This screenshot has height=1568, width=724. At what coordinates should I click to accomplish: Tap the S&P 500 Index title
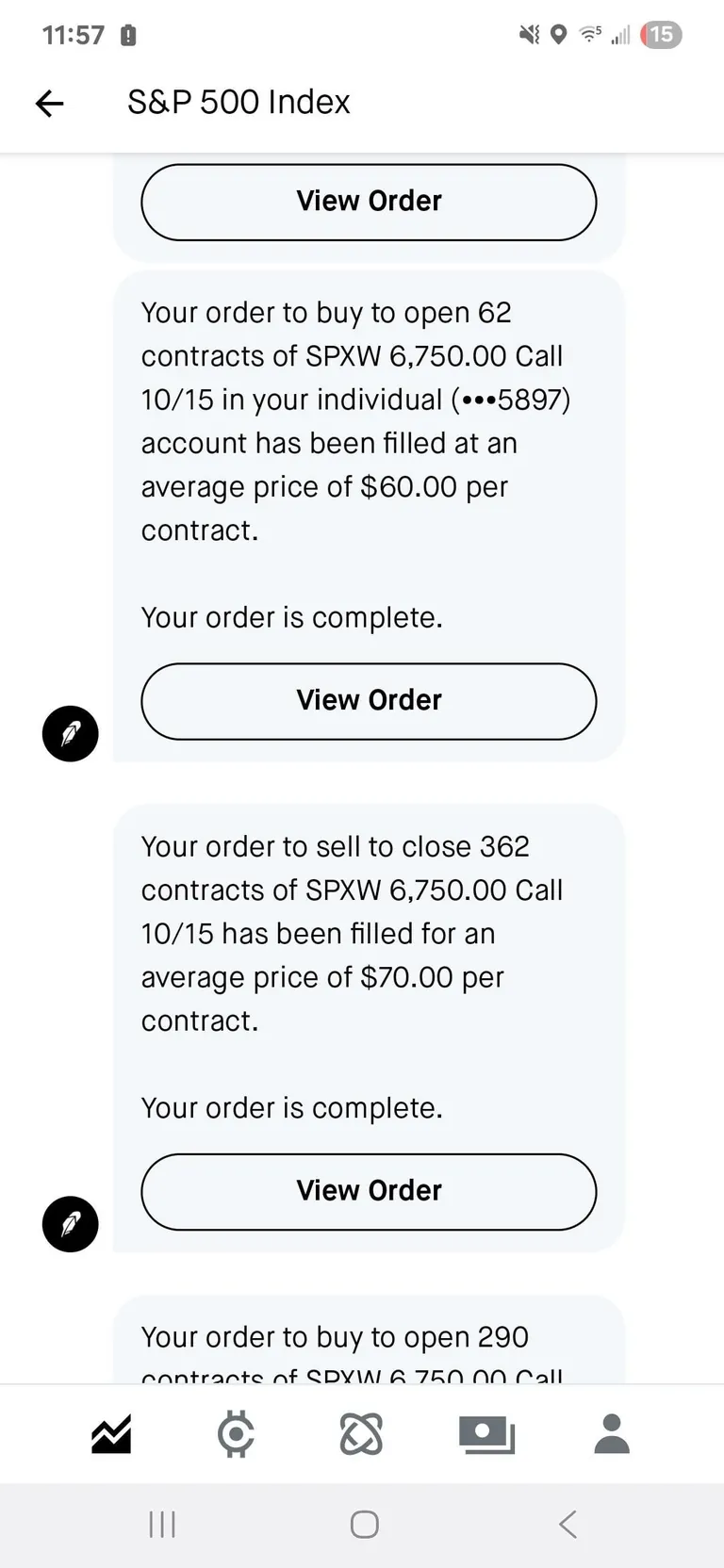point(239,102)
